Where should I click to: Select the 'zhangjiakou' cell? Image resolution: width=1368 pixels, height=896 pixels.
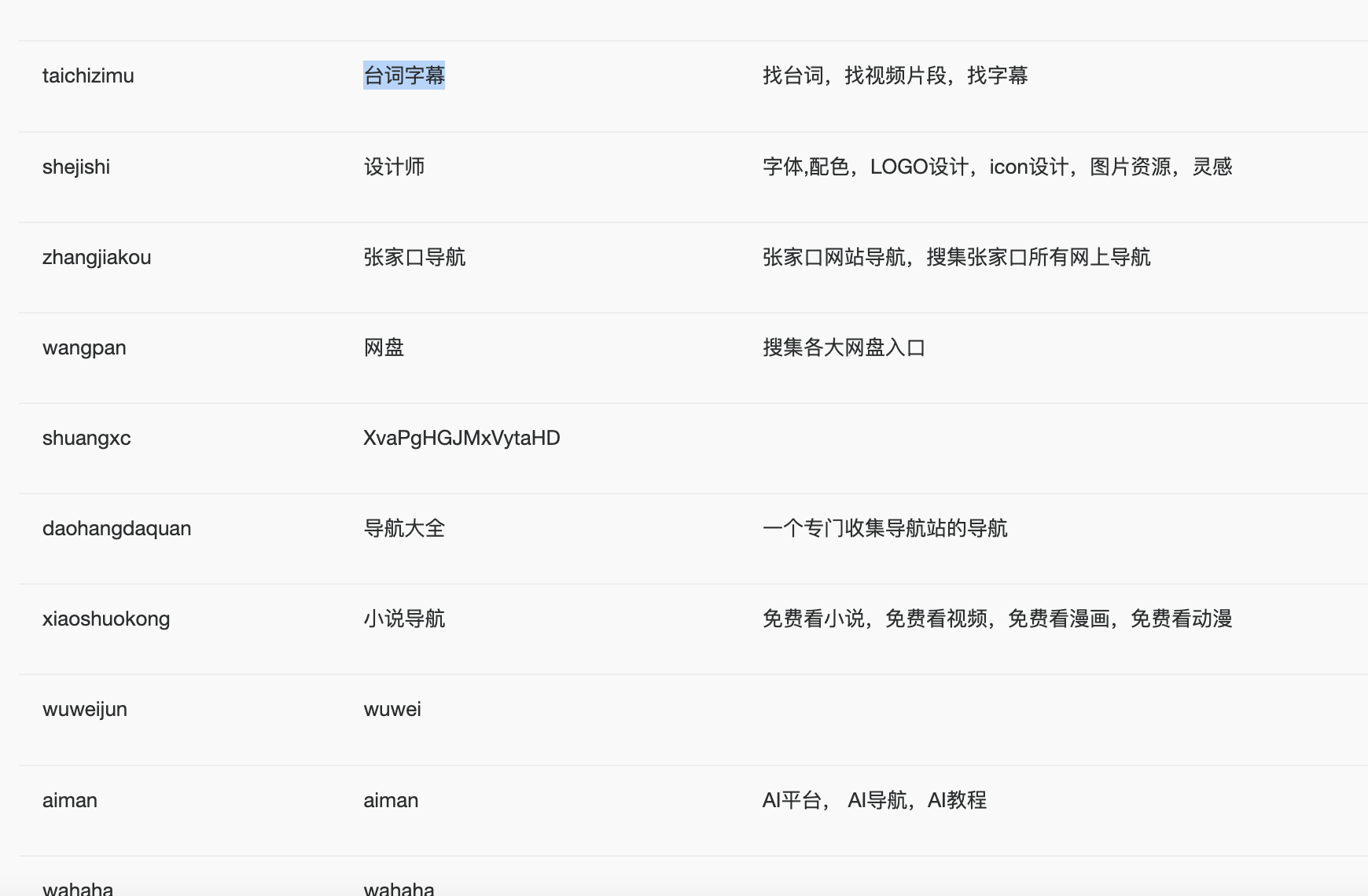(x=97, y=257)
